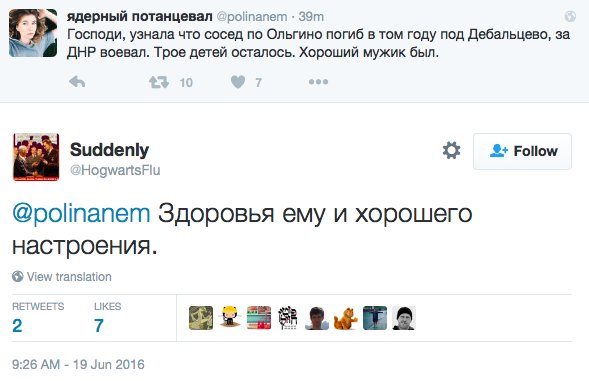
Task: Open the orange cat avatar liker
Action: tap(346, 318)
